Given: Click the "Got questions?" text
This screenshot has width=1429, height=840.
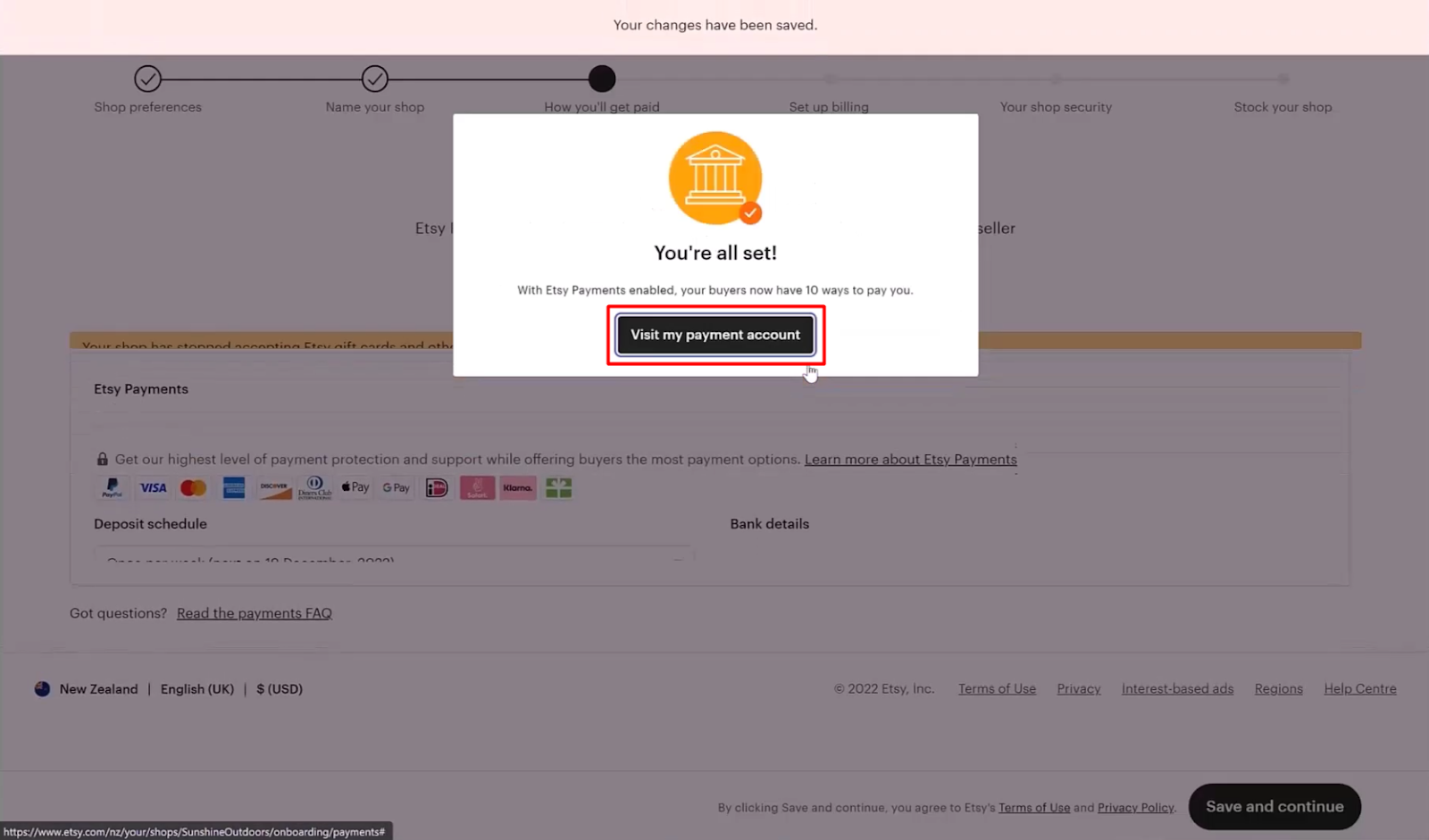Looking at the screenshot, I should [118, 613].
